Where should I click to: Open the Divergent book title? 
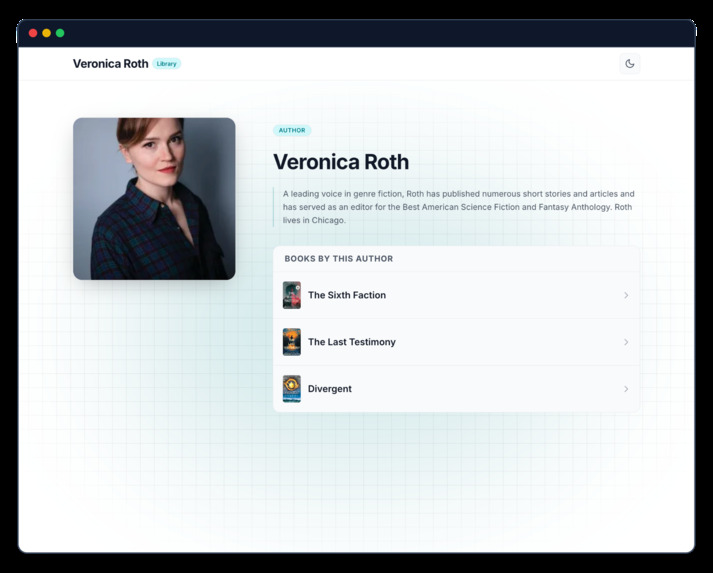point(330,389)
